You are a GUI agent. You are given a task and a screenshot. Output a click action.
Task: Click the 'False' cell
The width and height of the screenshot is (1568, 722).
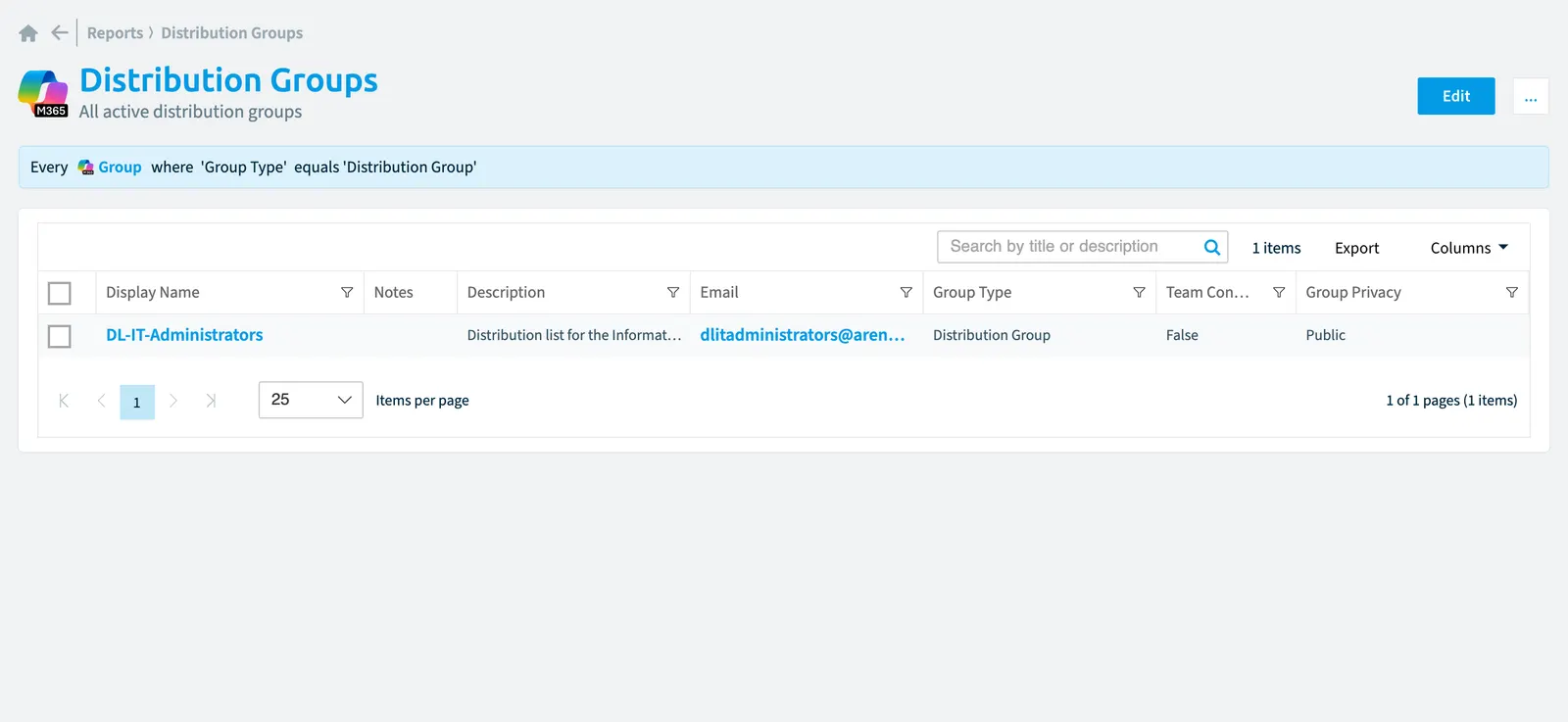click(x=1182, y=335)
